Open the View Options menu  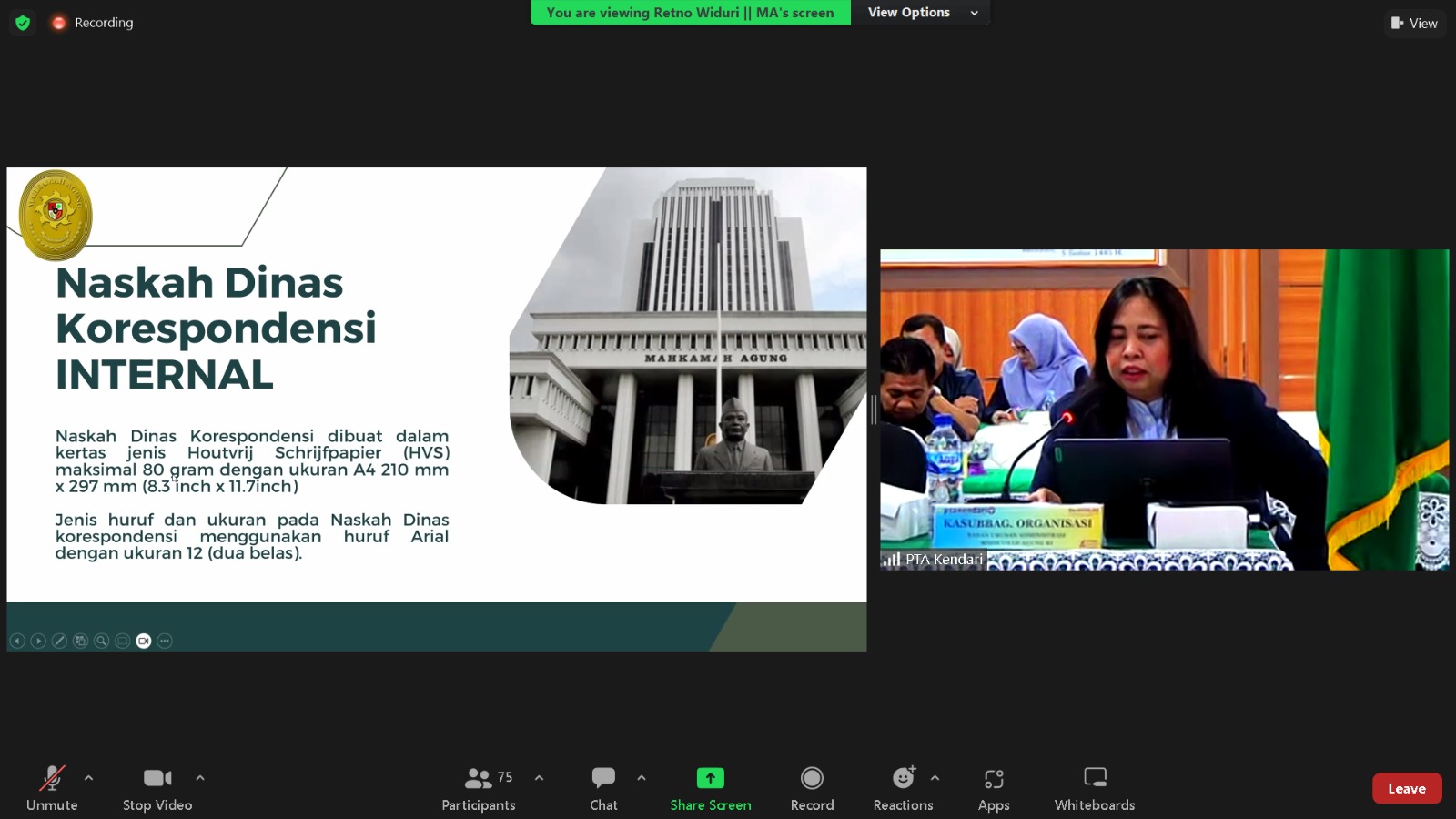coord(921,13)
